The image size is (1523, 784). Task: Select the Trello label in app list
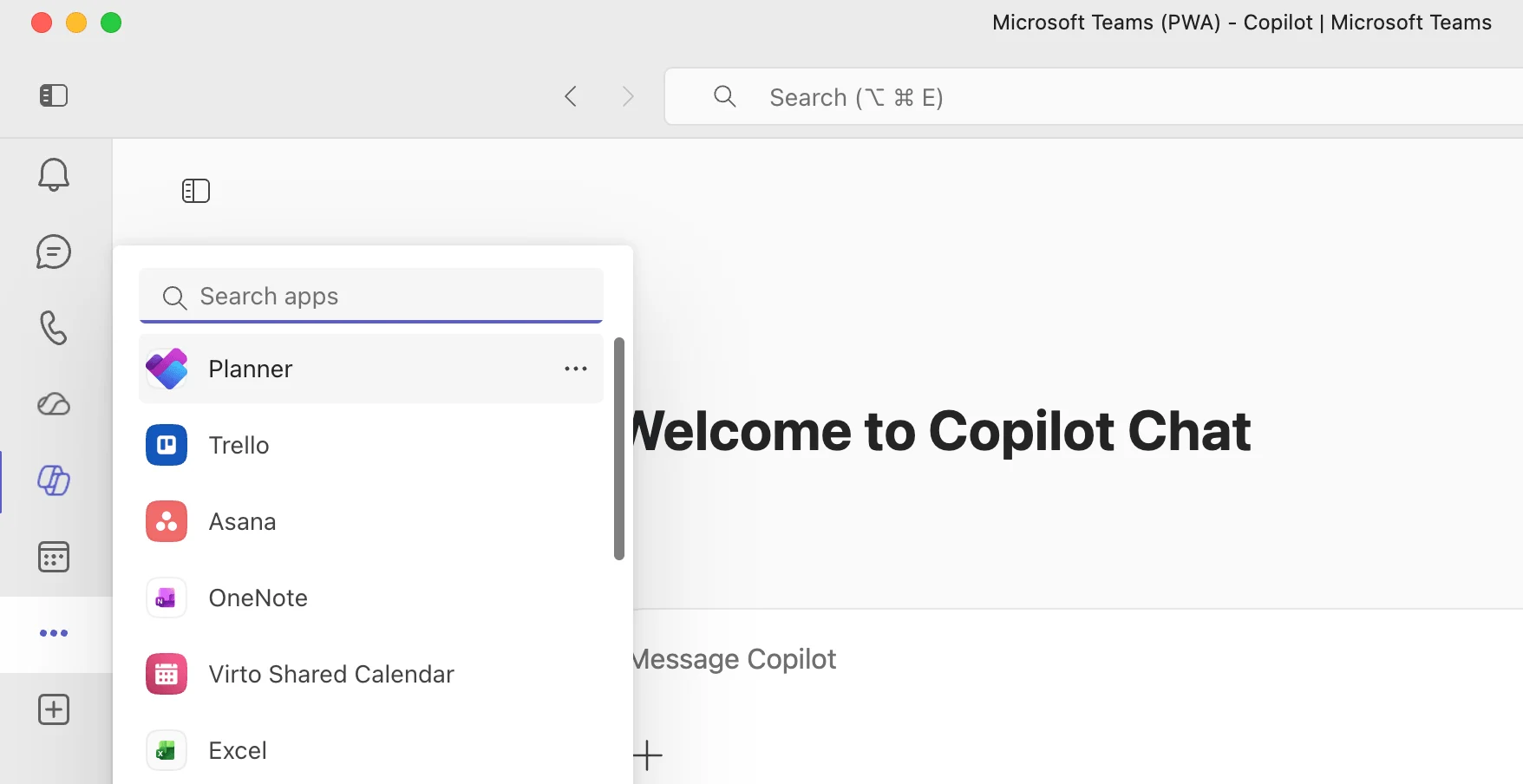[x=239, y=445]
